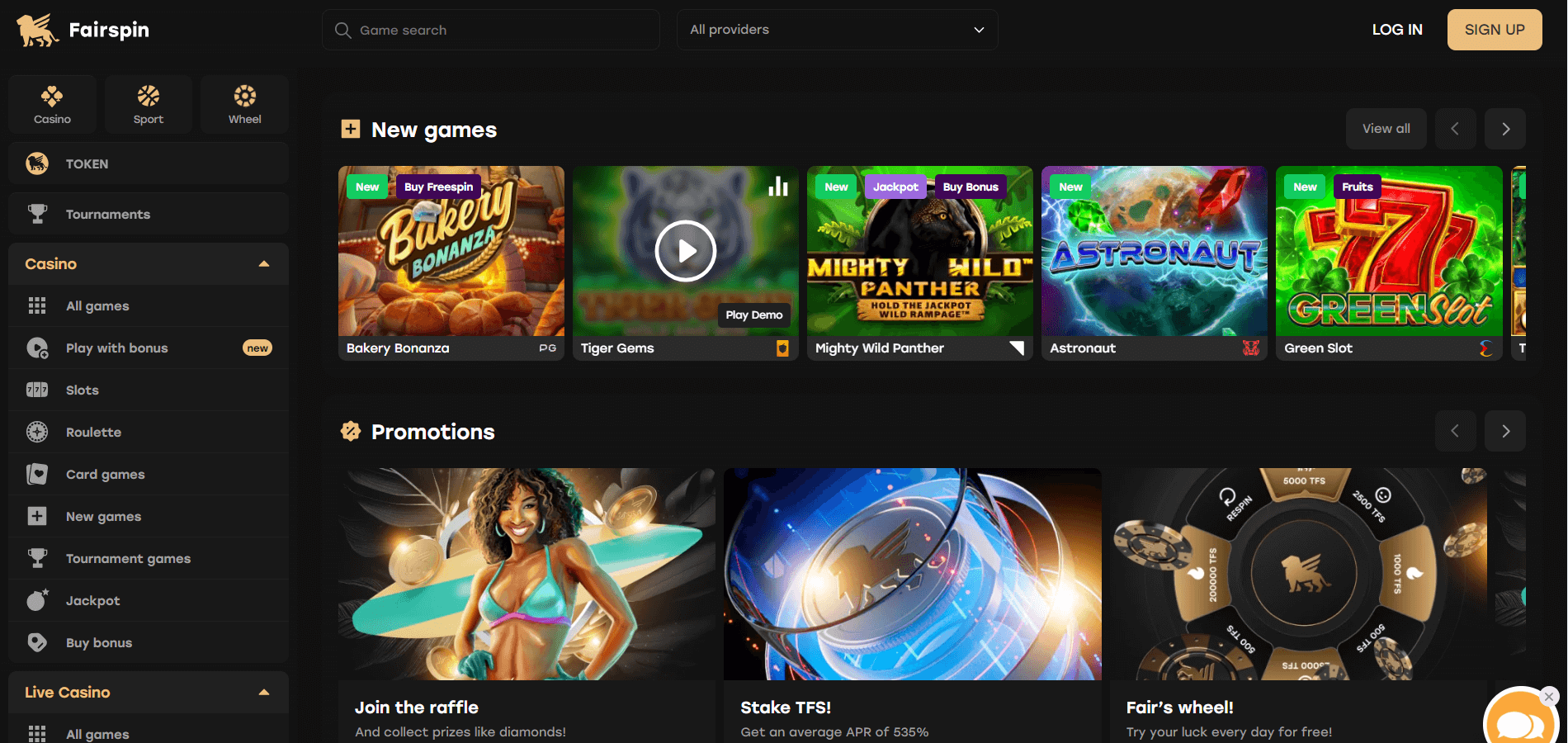1568x743 pixels.
Task: Open the TOKEN section via the lion icon
Action: [37, 163]
